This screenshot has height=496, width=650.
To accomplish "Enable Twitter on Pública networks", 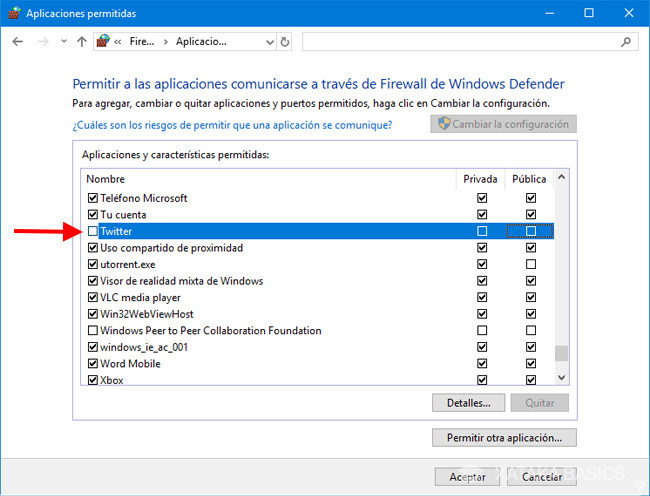I will tap(531, 231).
